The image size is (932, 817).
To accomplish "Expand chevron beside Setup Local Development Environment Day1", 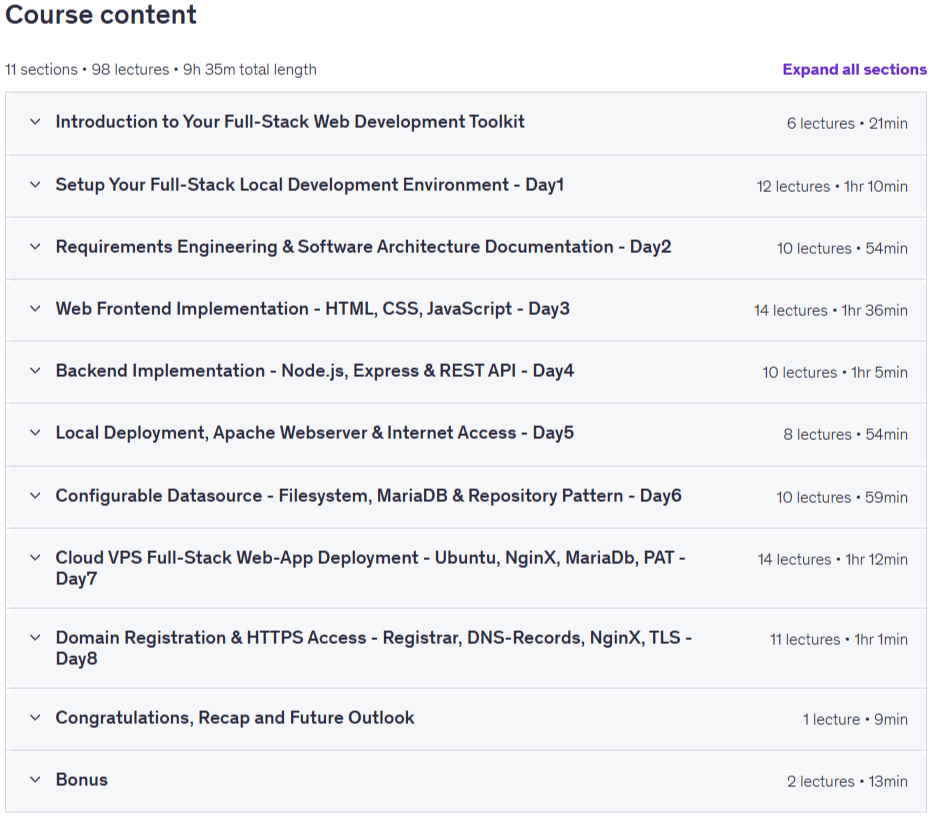I will [x=35, y=185].
